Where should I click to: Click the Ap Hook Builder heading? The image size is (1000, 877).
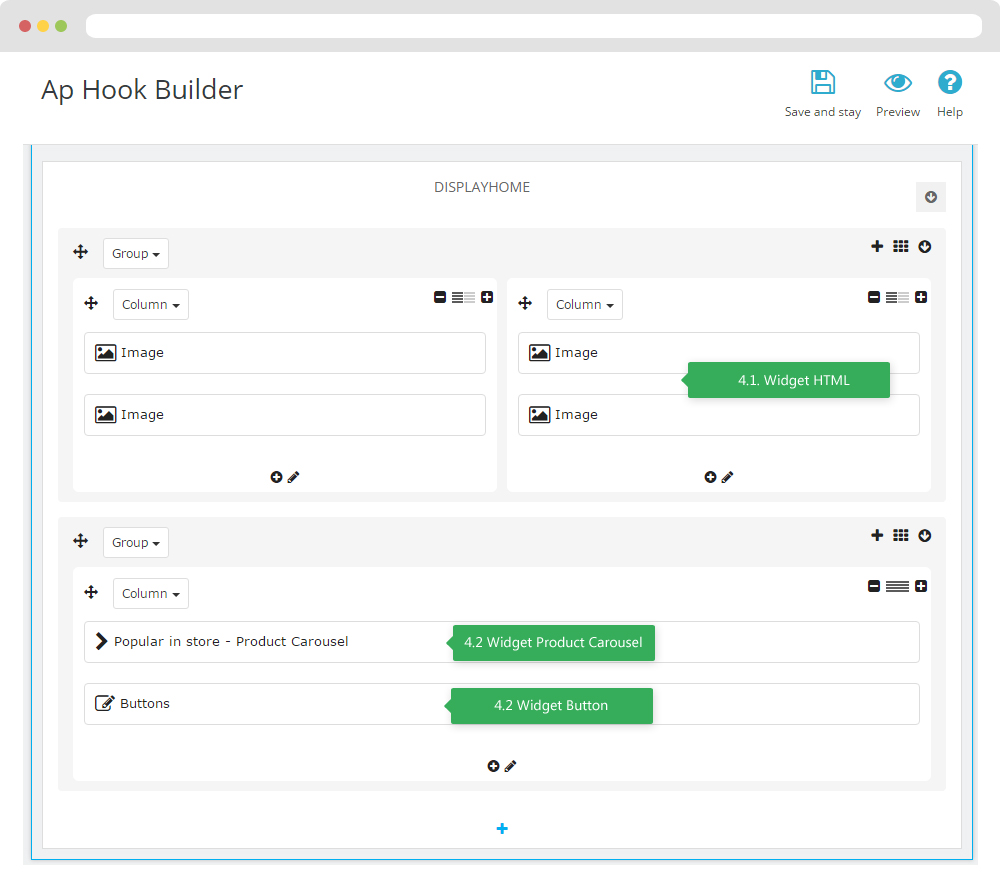(x=142, y=90)
